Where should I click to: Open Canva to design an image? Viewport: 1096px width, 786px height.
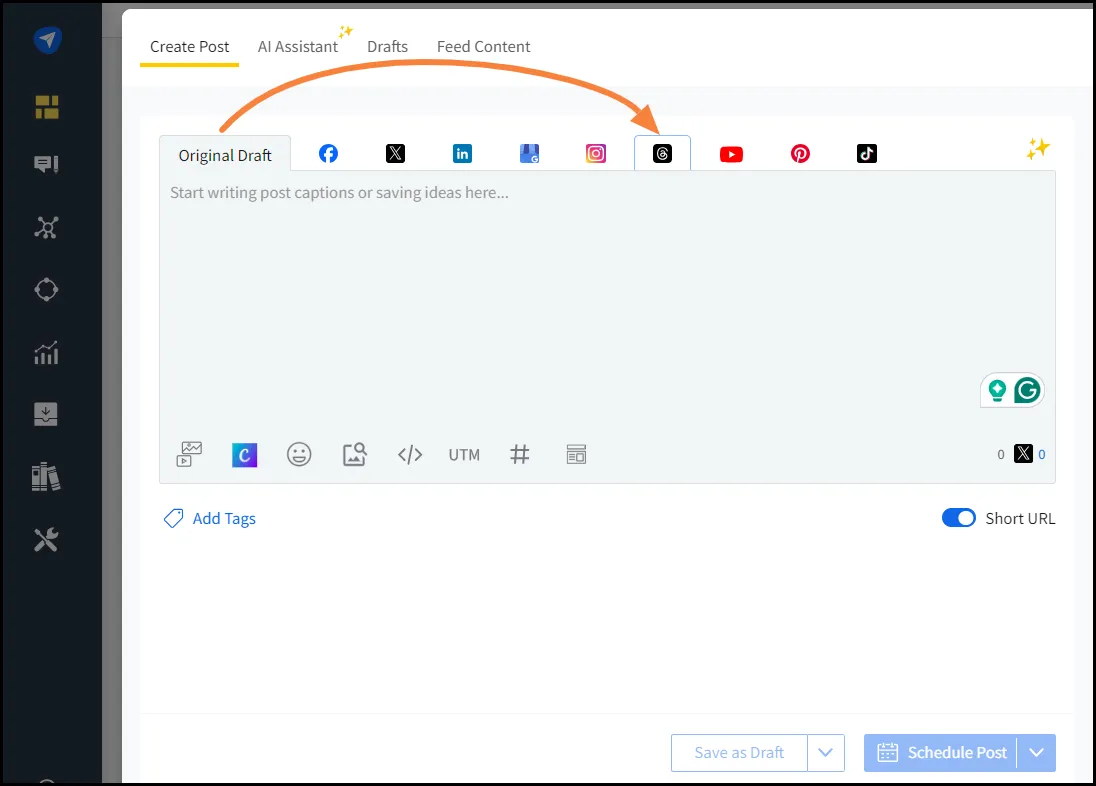pos(245,454)
